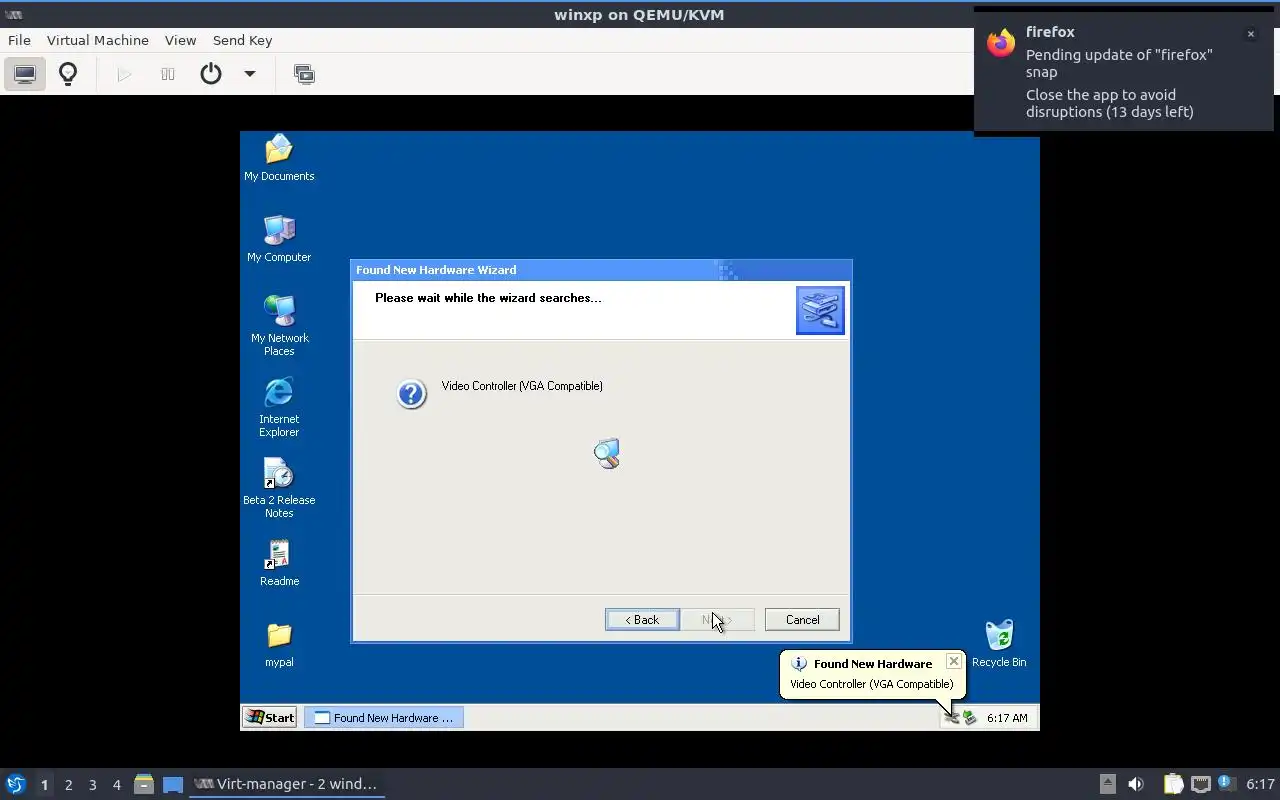Screen dimensions: 1280x800
Task: Click the manage snapshots toolbar icon
Action: 304,74
